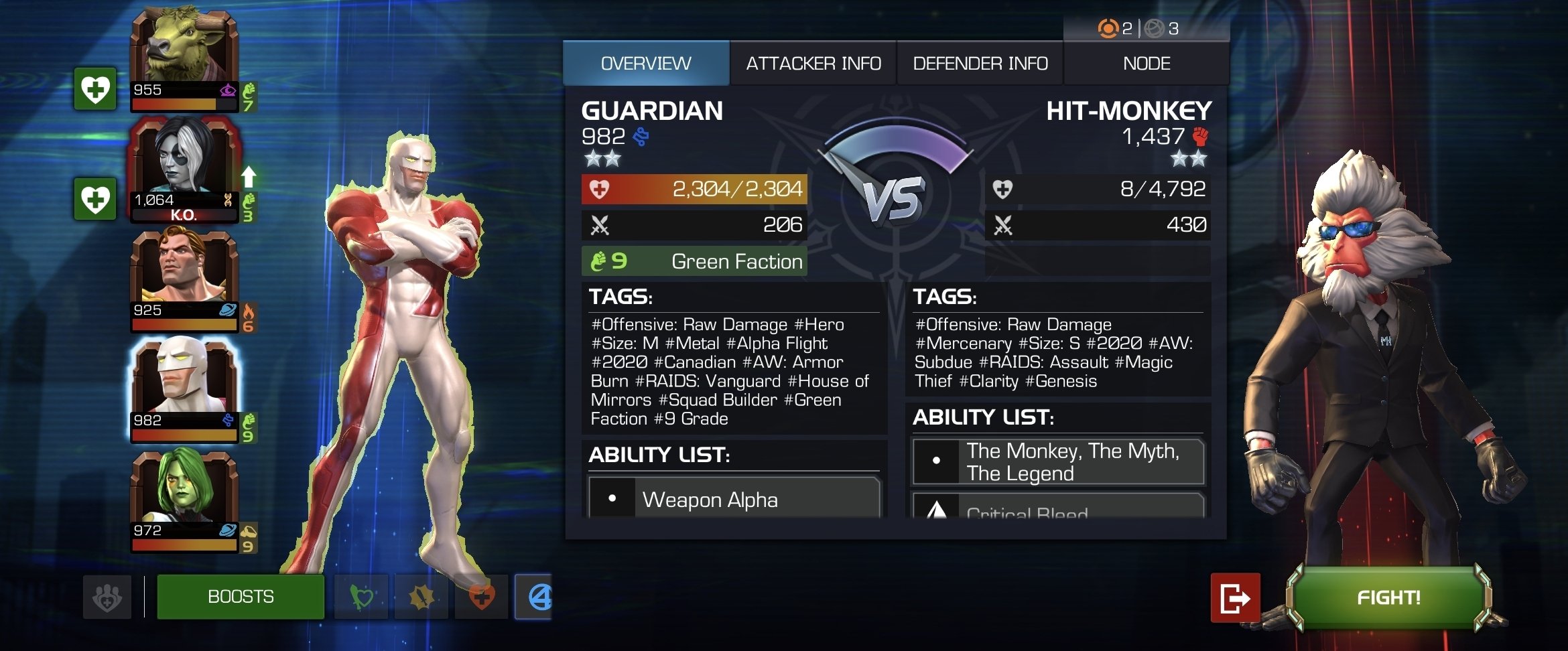Switch to the Defender Info tab
Screen dimensions: 1568x651
[980, 64]
